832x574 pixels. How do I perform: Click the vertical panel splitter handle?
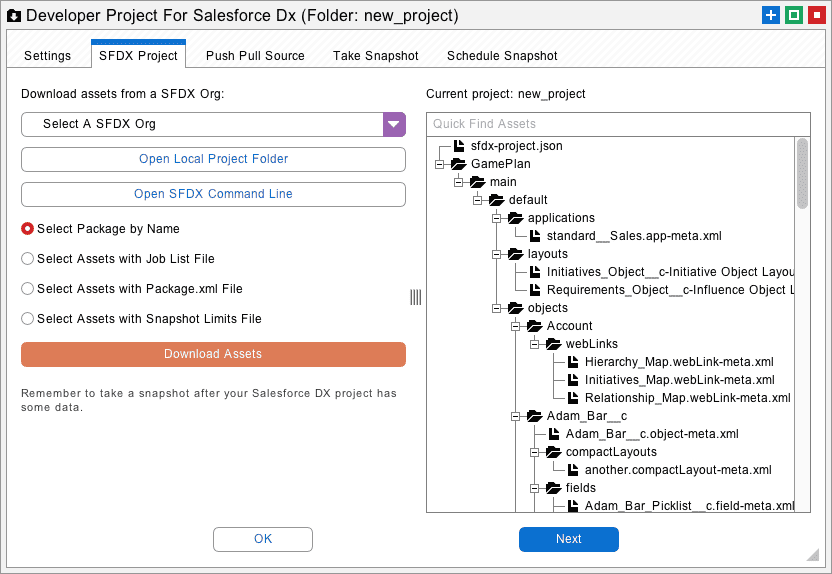click(x=415, y=297)
